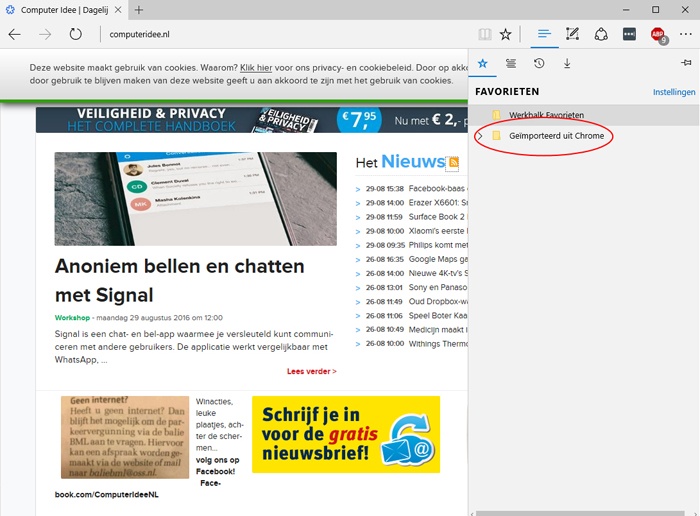Open the Adblock Plus extension icon
This screenshot has height=516, width=700.
click(x=658, y=34)
